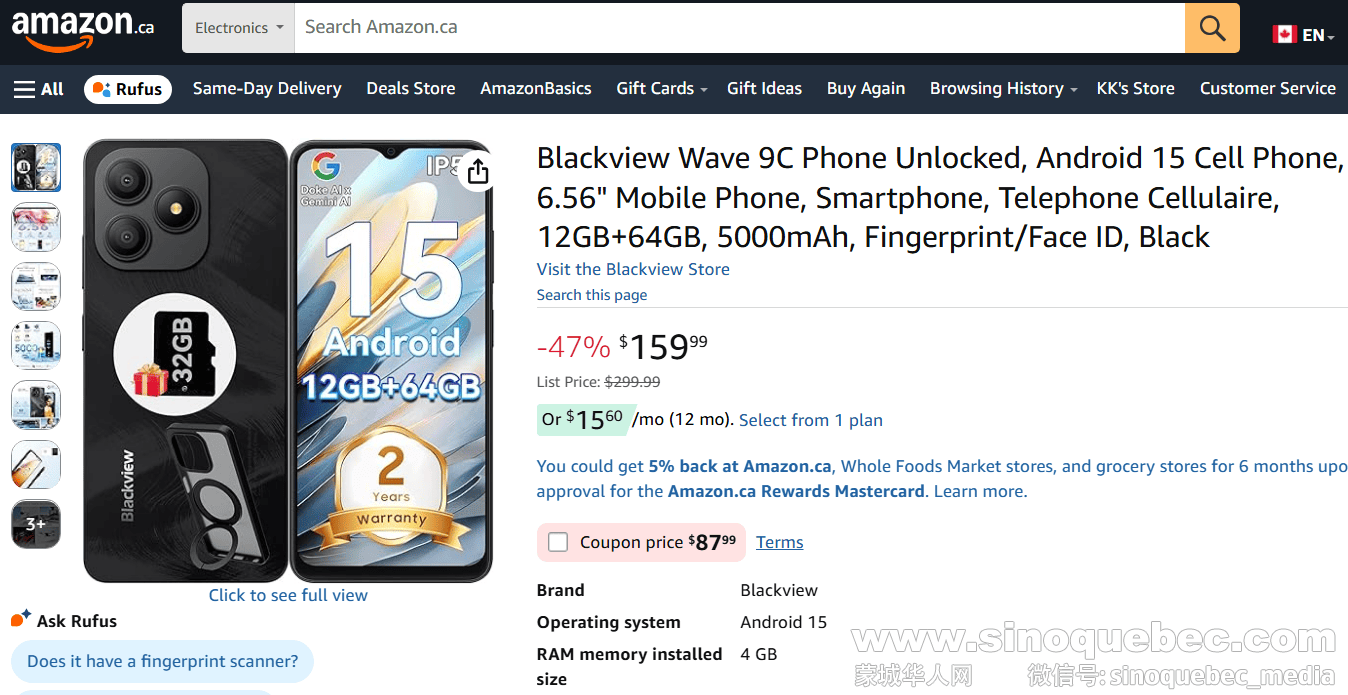Select KK's Store in navigation
Screen dimensions: 1348x695
[x=1135, y=89]
